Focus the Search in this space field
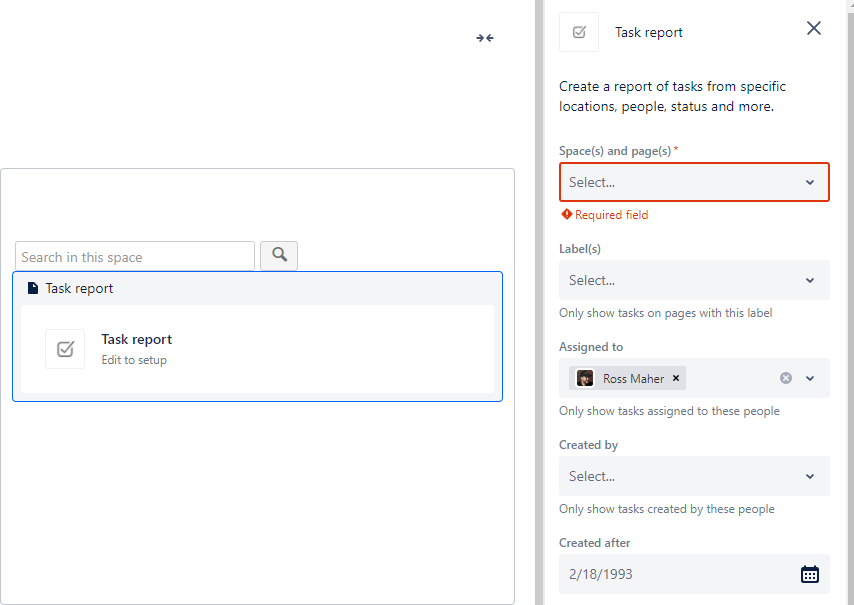Image resolution: width=854 pixels, height=605 pixels. pyautogui.click(x=135, y=256)
